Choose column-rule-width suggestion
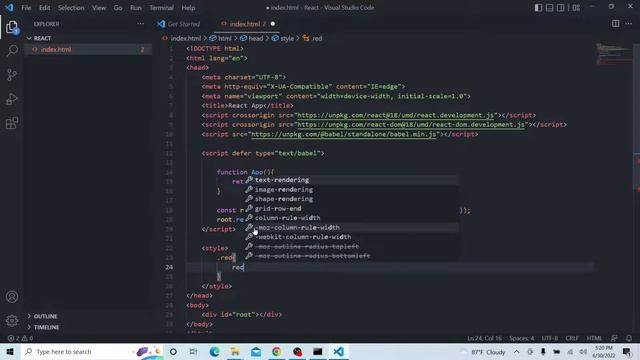Image resolution: width=640 pixels, height=360 pixels. coord(351,218)
